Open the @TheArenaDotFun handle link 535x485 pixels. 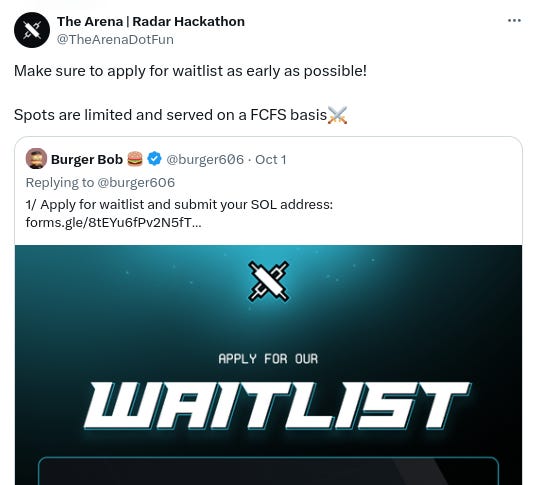click(x=115, y=40)
